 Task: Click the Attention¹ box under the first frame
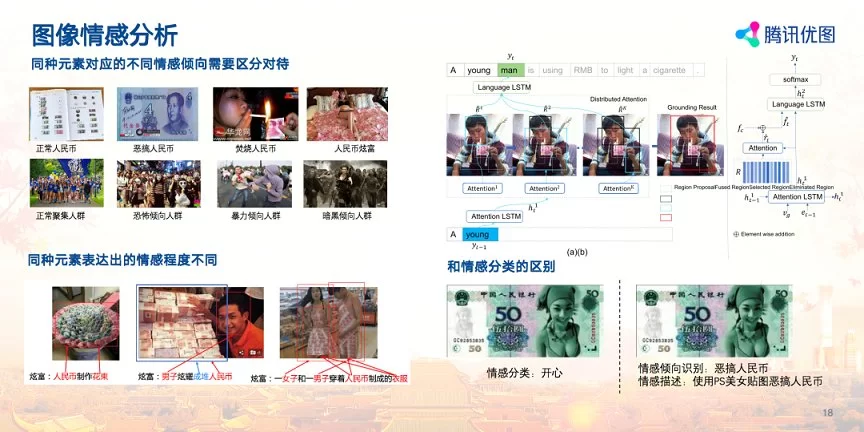coord(483,188)
